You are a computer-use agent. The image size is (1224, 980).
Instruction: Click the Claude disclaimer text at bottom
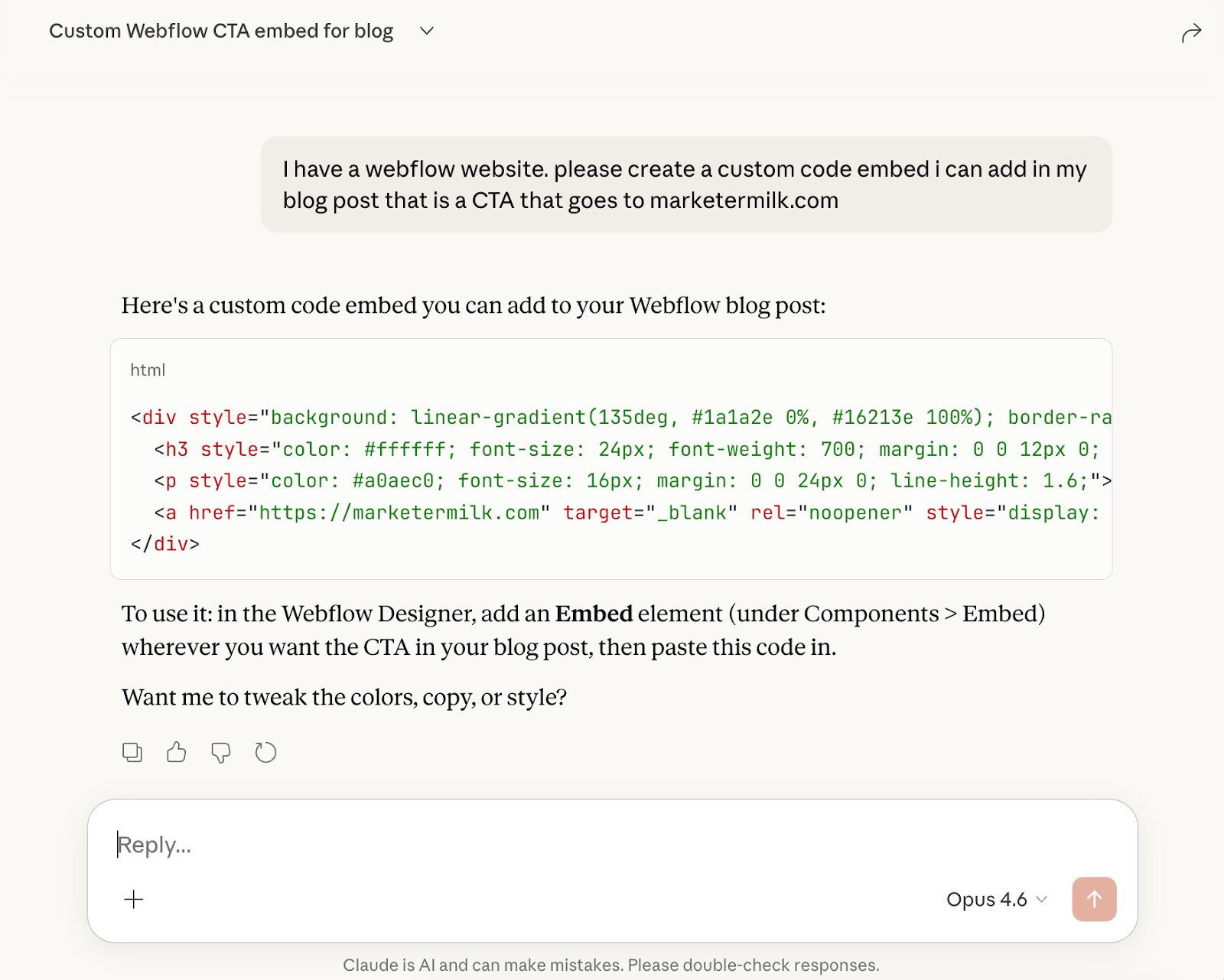[x=611, y=965]
